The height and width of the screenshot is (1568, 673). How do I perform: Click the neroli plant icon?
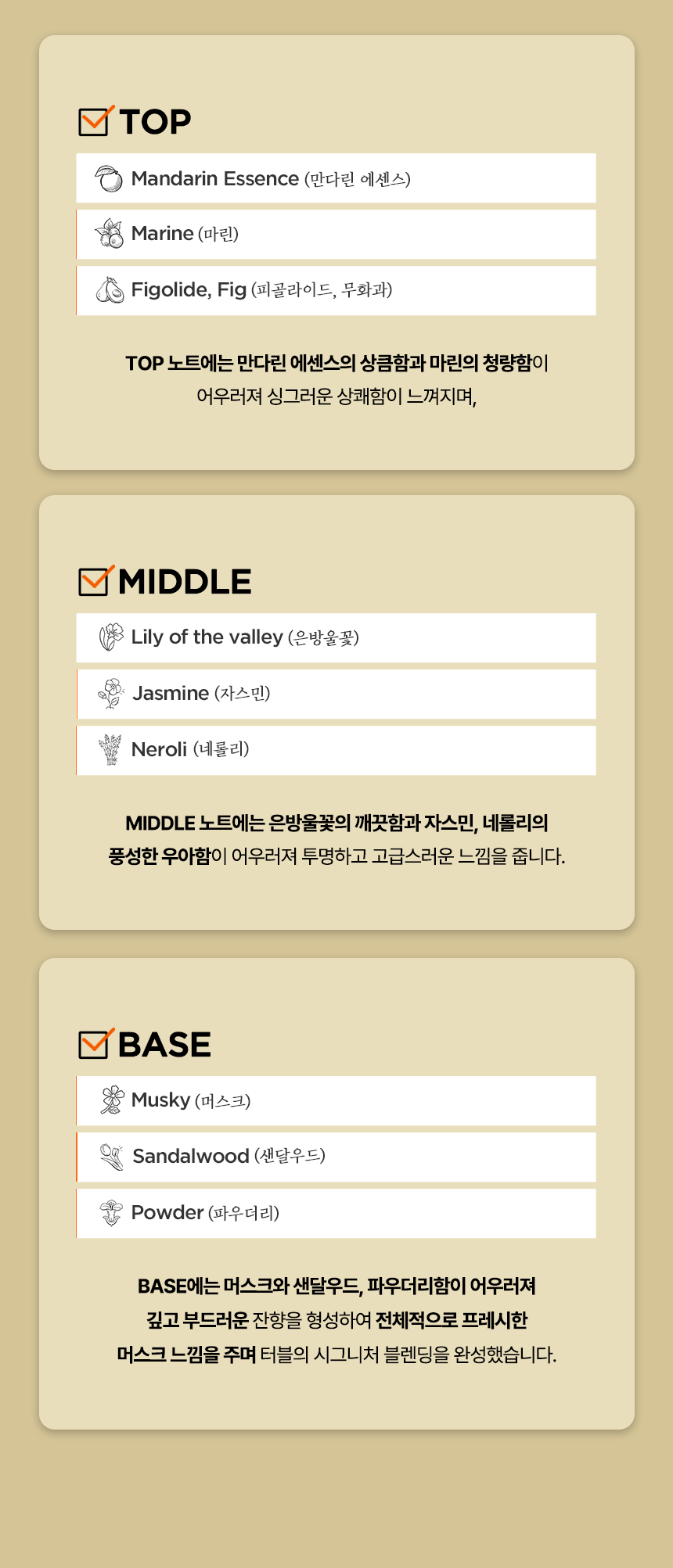pos(110,750)
